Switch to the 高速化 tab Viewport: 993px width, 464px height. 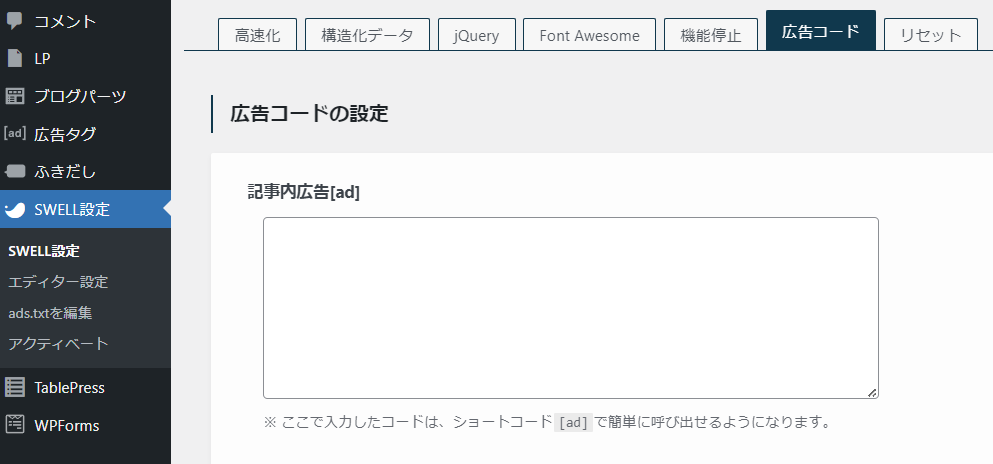click(x=257, y=34)
